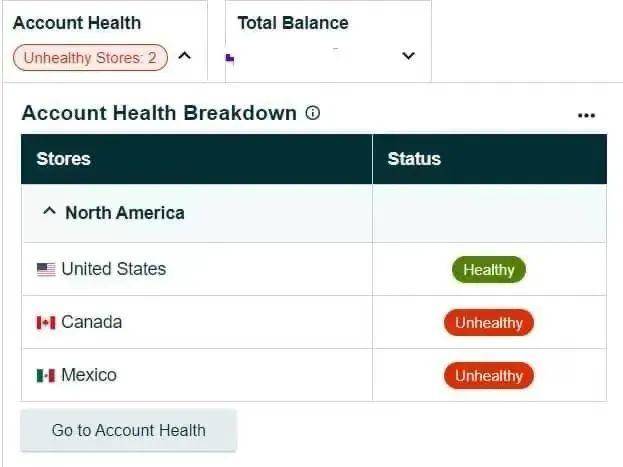Collapse the Account Health panel chevron

pyautogui.click(x=184, y=56)
